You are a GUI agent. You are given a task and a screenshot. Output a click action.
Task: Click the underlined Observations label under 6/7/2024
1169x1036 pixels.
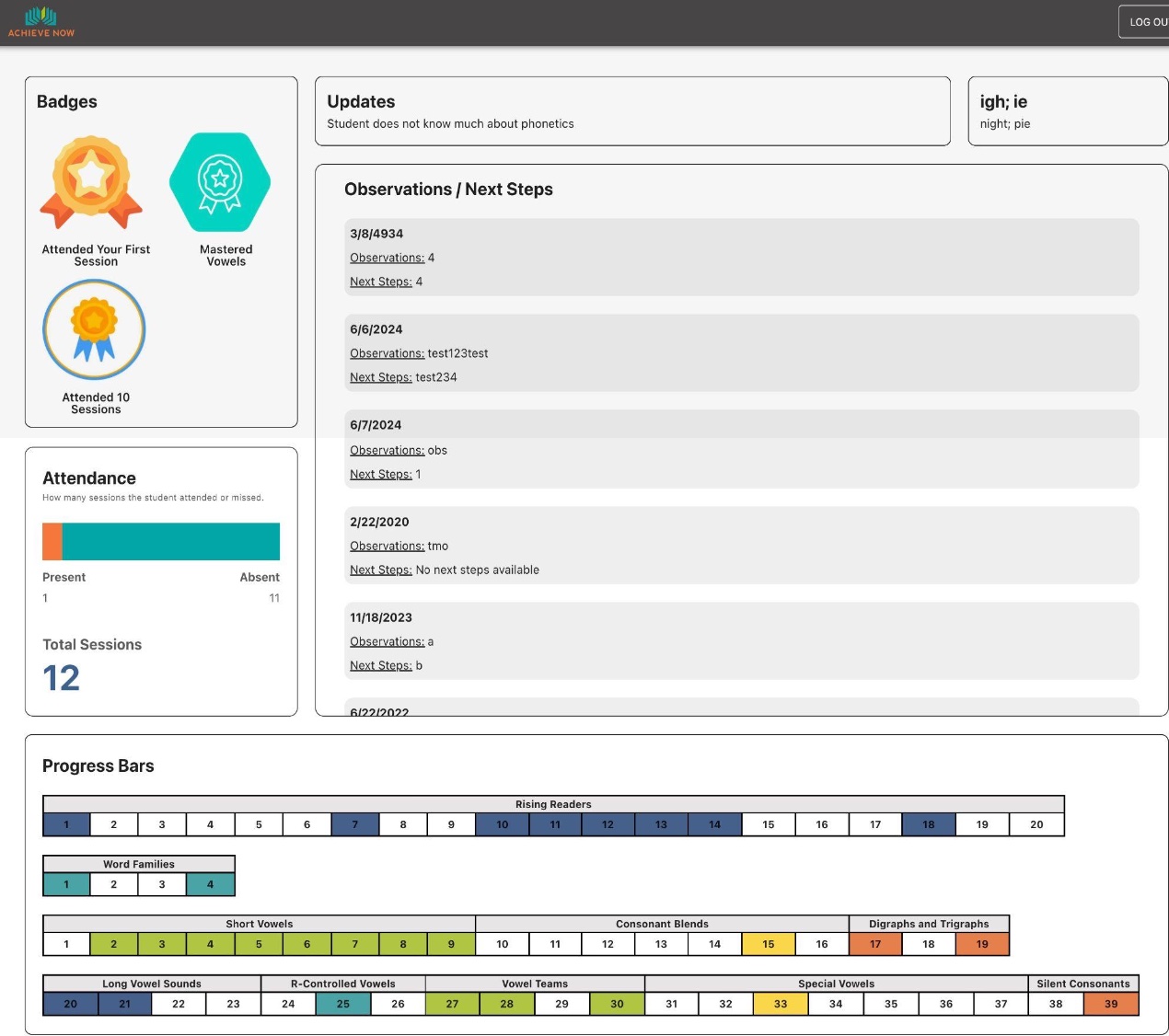[x=387, y=450]
